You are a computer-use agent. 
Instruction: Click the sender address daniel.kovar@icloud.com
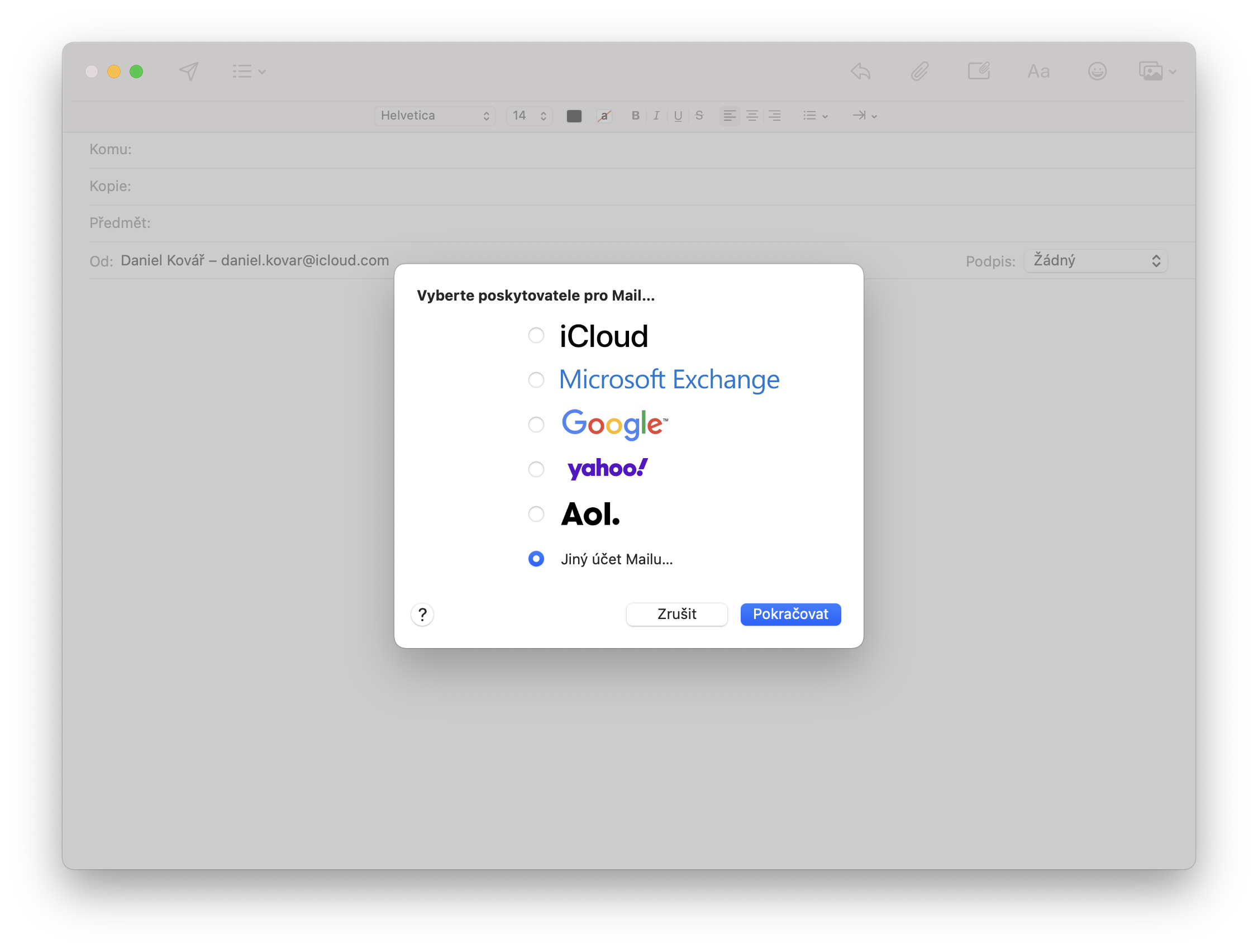point(305,260)
